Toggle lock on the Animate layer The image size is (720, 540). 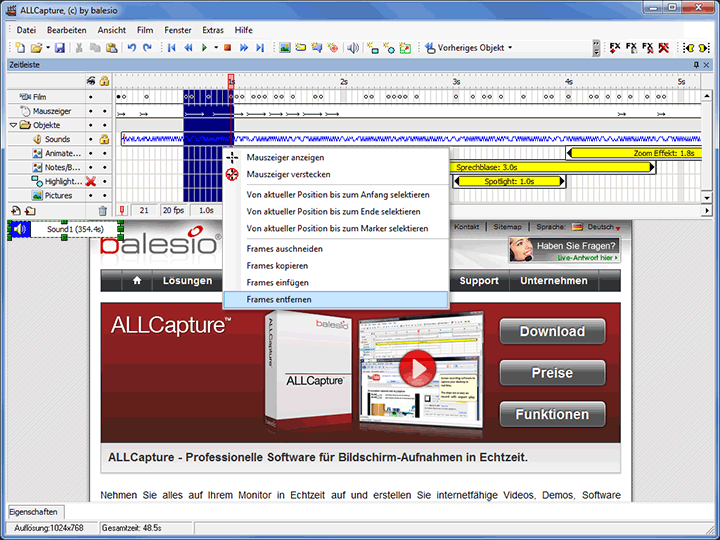105,153
